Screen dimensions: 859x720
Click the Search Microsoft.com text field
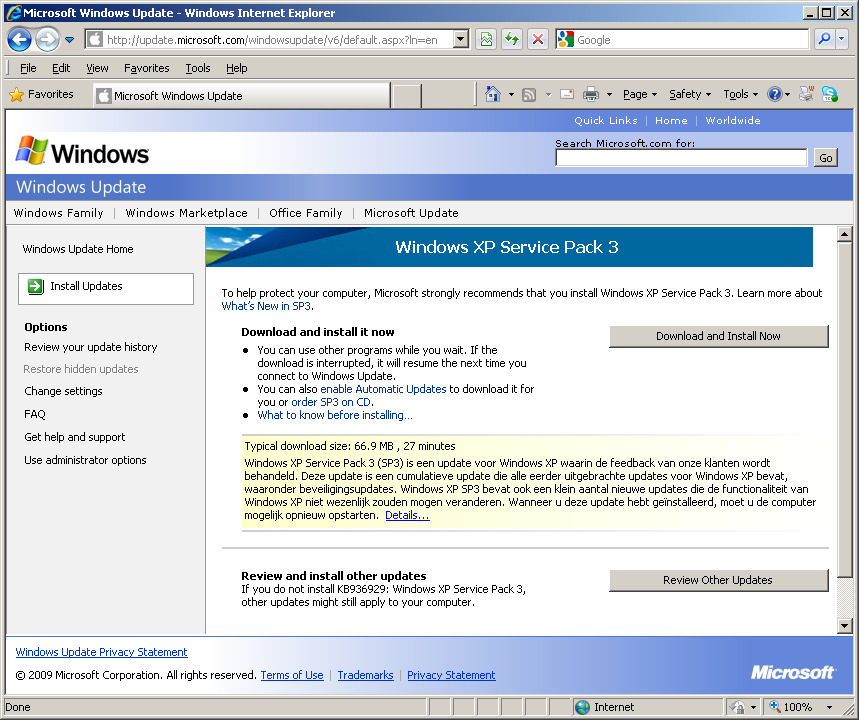tap(681, 158)
